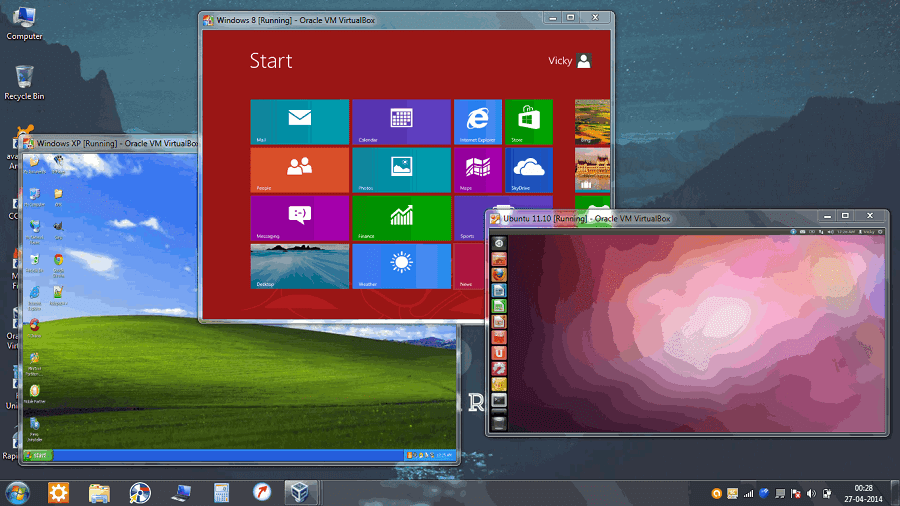Open the host Computer desktop icon
This screenshot has height=506, width=900.
(x=24, y=23)
